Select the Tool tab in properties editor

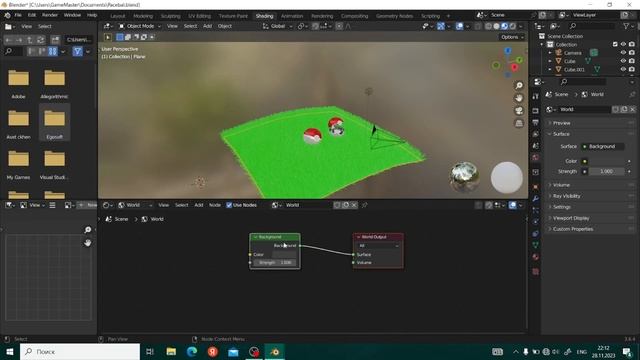click(536, 96)
